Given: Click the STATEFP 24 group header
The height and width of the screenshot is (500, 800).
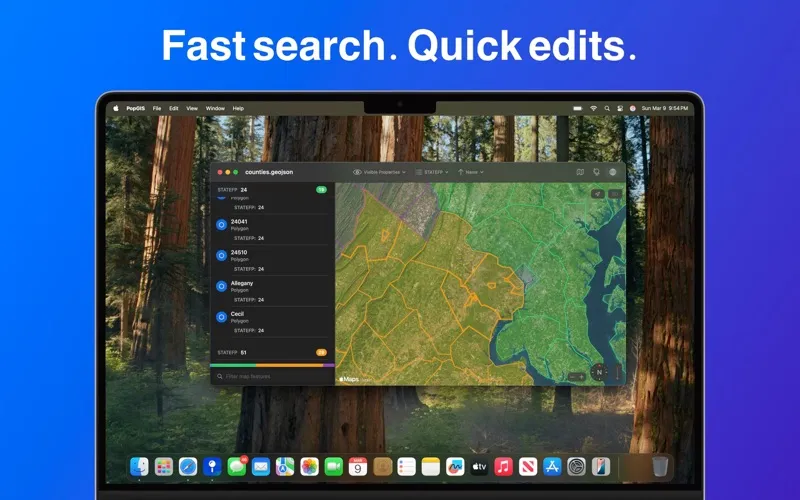Looking at the screenshot, I should coord(272,189).
